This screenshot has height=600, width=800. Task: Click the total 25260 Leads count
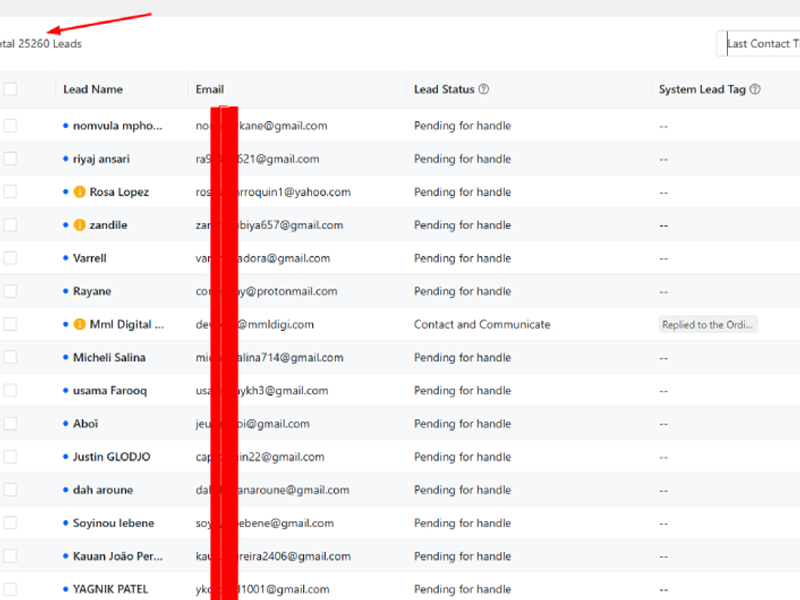(41, 44)
